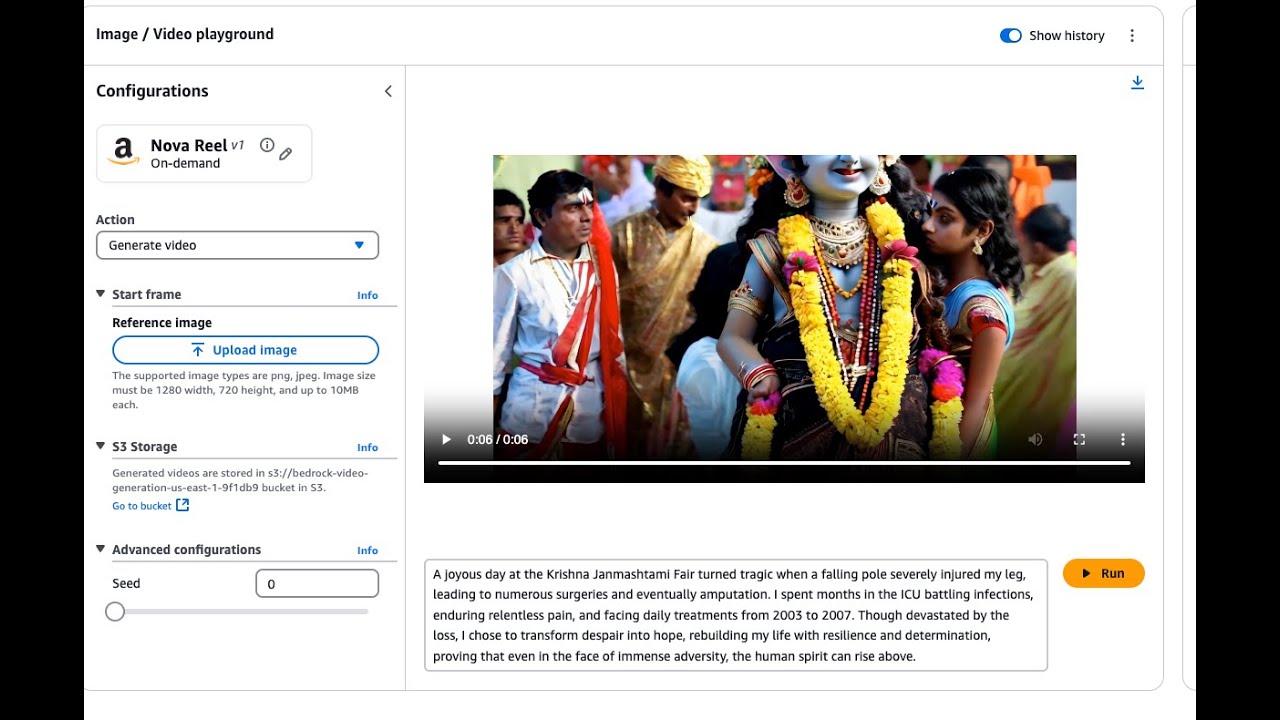Viewport: 1280px width, 720px height.
Task: Click the Image / Video playground title
Action: 185,34
